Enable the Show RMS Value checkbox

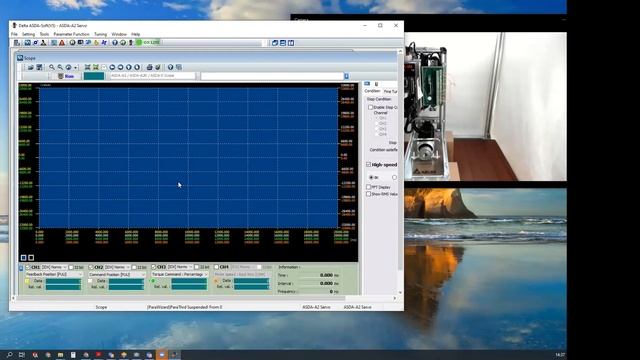pyautogui.click(x=369, y=194)
